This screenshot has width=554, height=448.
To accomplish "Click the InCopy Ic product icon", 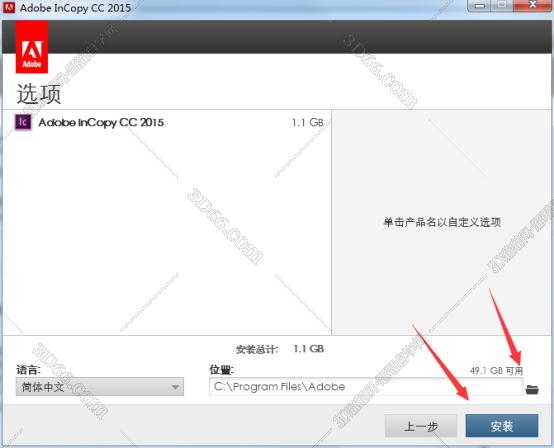I will click(x=23, y=122).
